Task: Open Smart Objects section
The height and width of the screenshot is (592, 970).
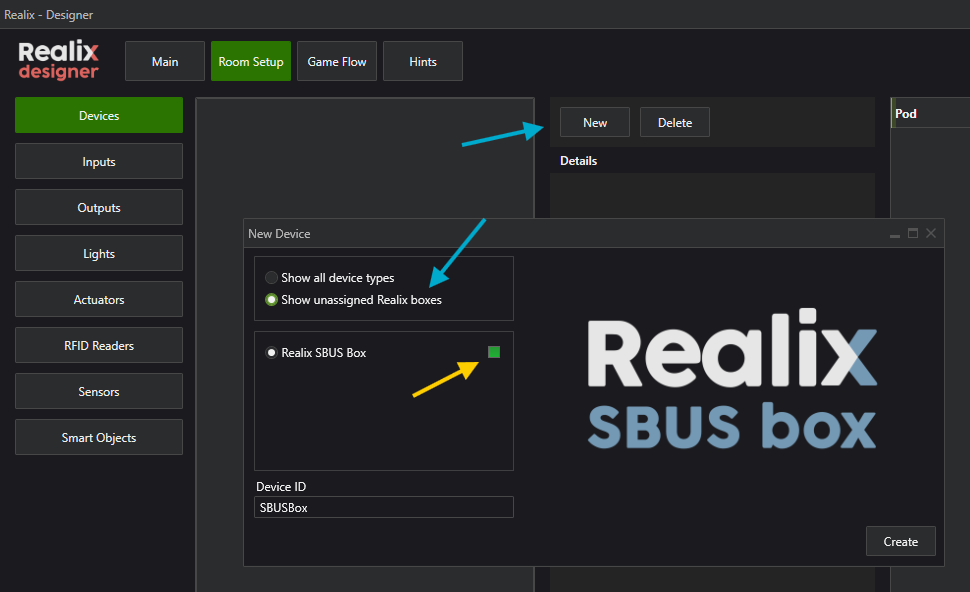Action: (99, 437)
